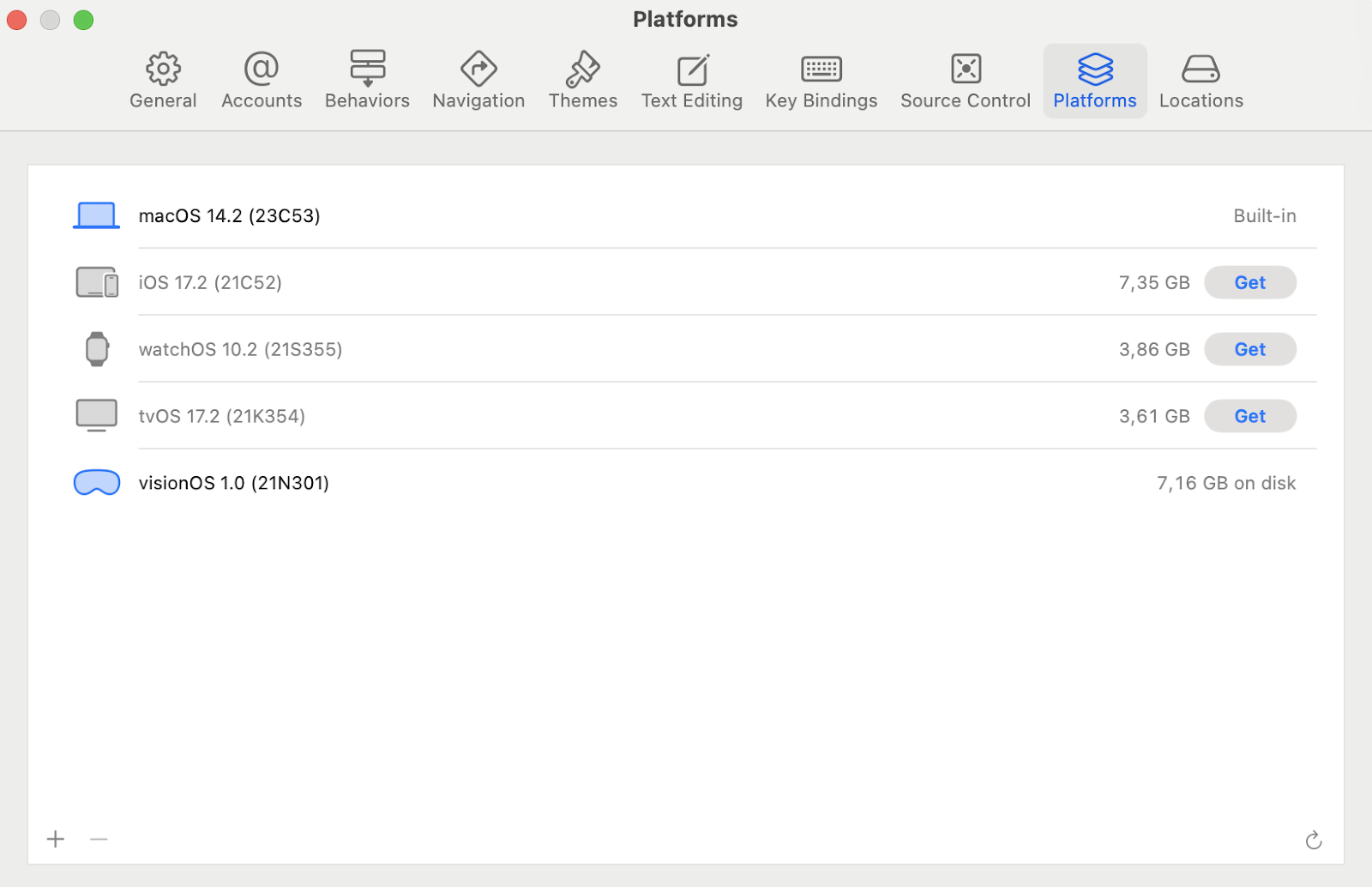Click the tvOS television platform icon
This screenshot has width=1372, height=887.
(95, 415)
